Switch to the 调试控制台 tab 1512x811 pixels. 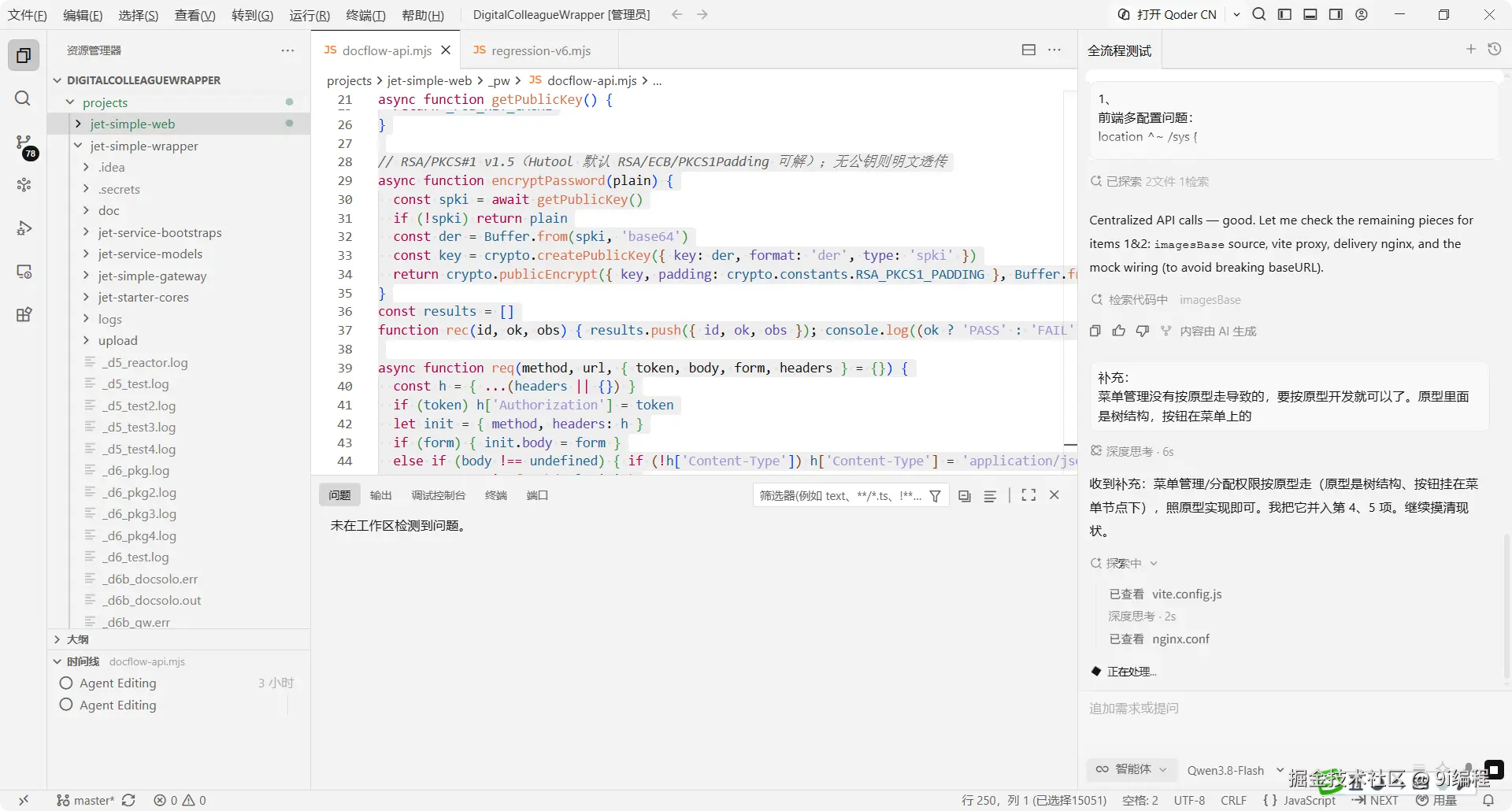point(438,495)
